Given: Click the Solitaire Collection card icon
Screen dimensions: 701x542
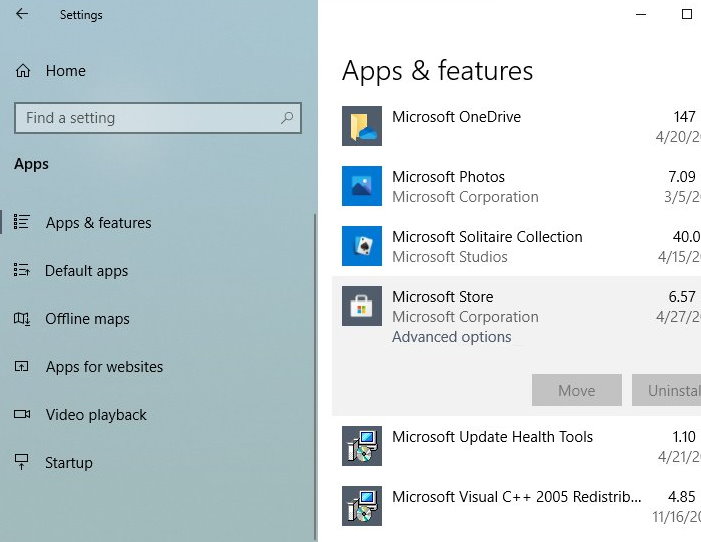Looking at the screenshot, I should [362, 246].
